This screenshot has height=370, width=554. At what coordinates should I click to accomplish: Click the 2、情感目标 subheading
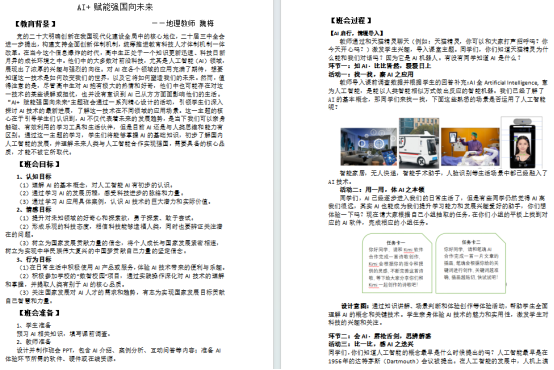click(34, 210)
